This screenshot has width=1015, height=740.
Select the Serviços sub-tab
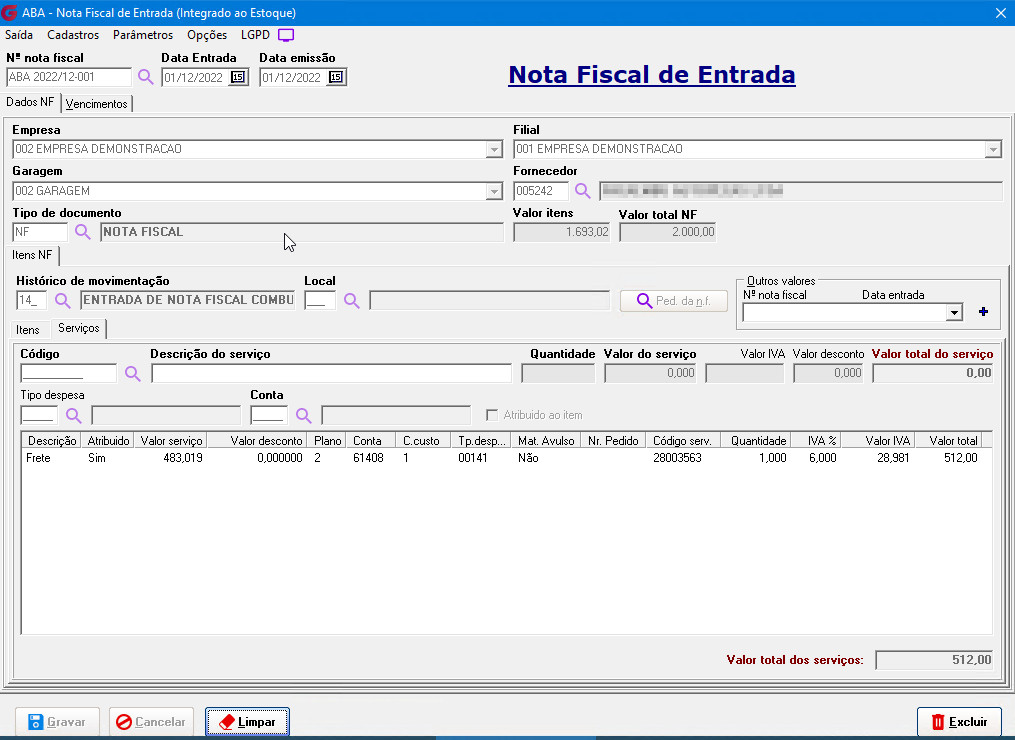tap(79, 328)
